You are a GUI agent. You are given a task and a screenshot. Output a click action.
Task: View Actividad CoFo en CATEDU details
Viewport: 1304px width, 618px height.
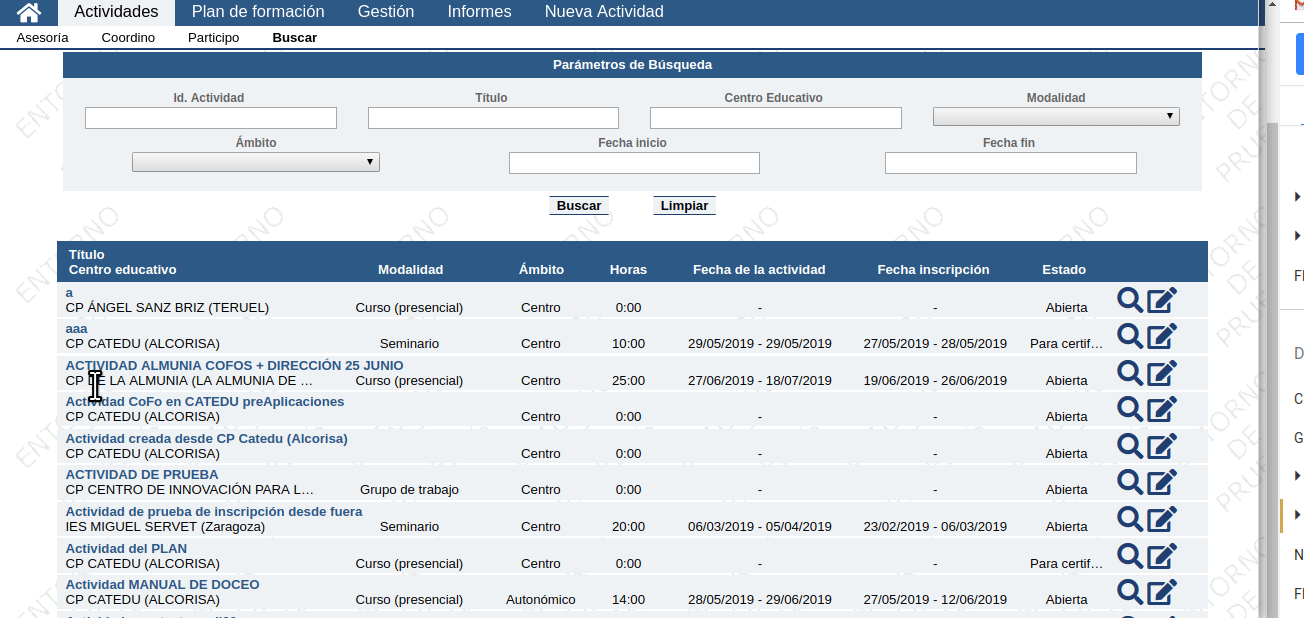pyautogui.click(x=1130, y=409)
